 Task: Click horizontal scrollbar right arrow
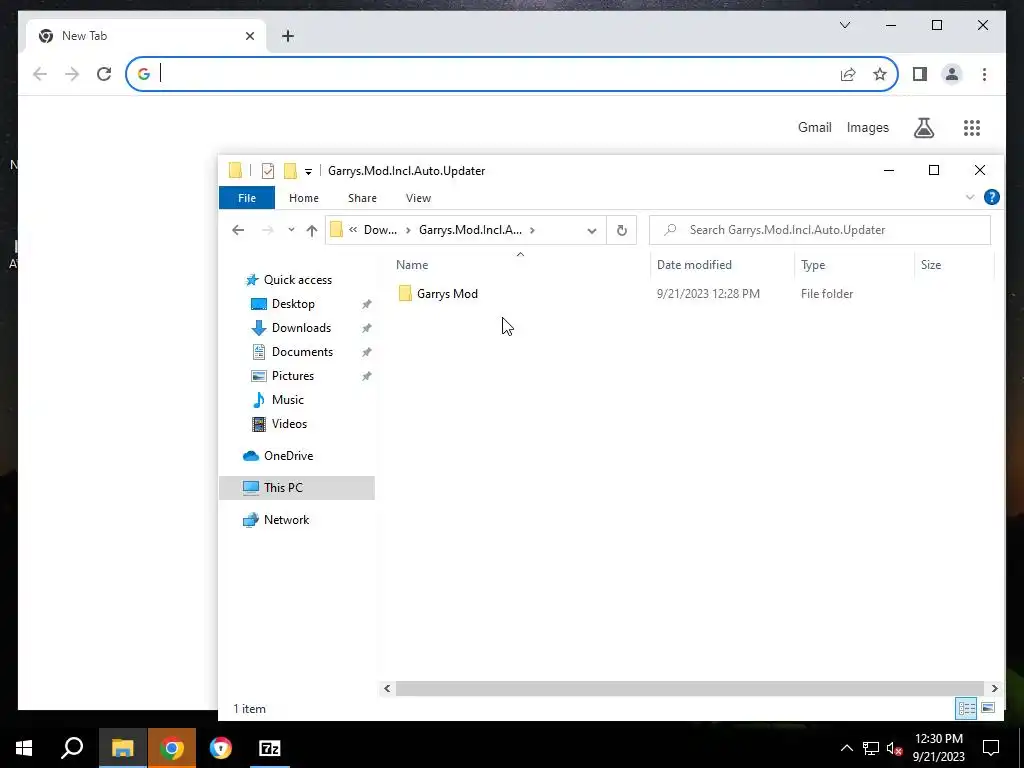(x=994, y=688)
